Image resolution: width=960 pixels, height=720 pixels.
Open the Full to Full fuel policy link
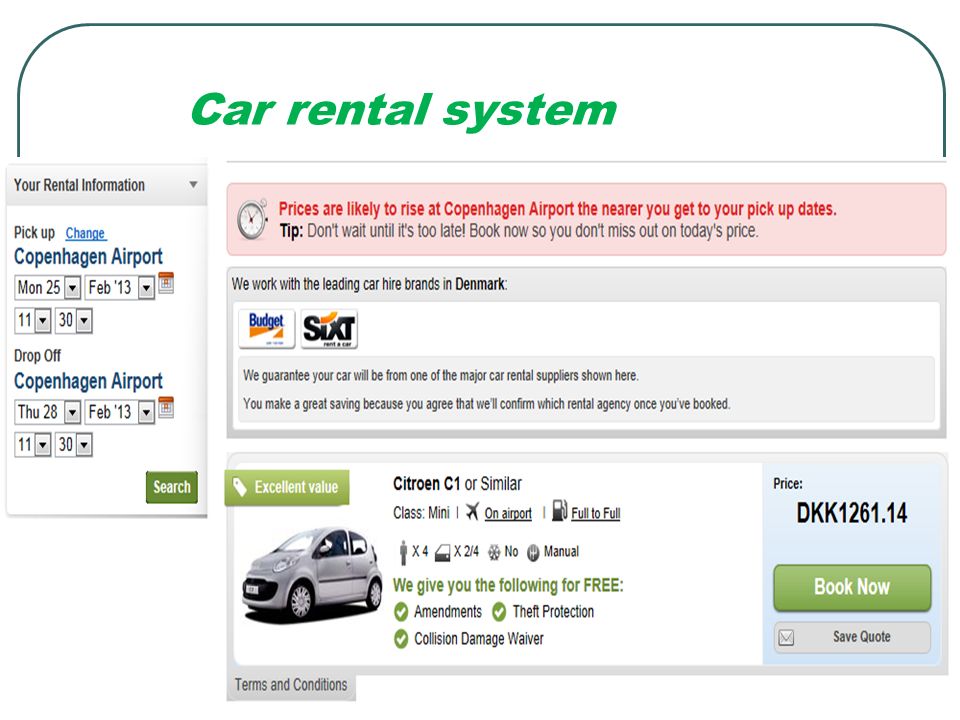(596, 513)
